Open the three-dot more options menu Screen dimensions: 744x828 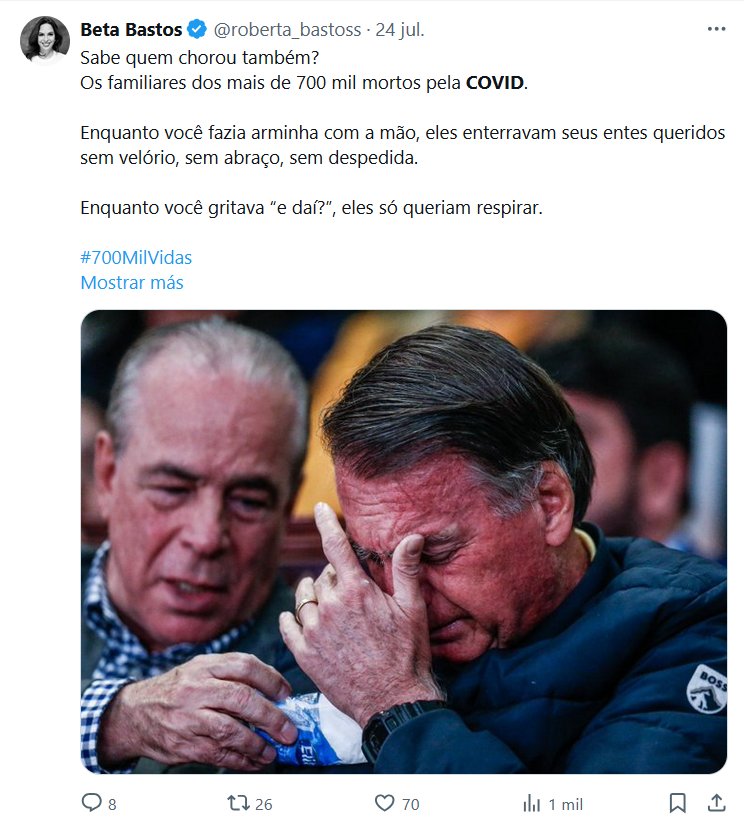click(716, 29)
